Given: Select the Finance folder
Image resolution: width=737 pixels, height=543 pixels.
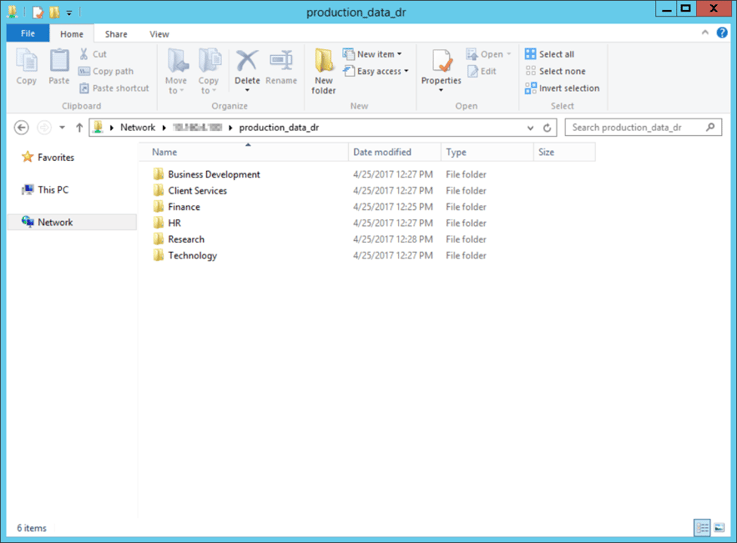Looking at the screenshot, I should point(184,207).
